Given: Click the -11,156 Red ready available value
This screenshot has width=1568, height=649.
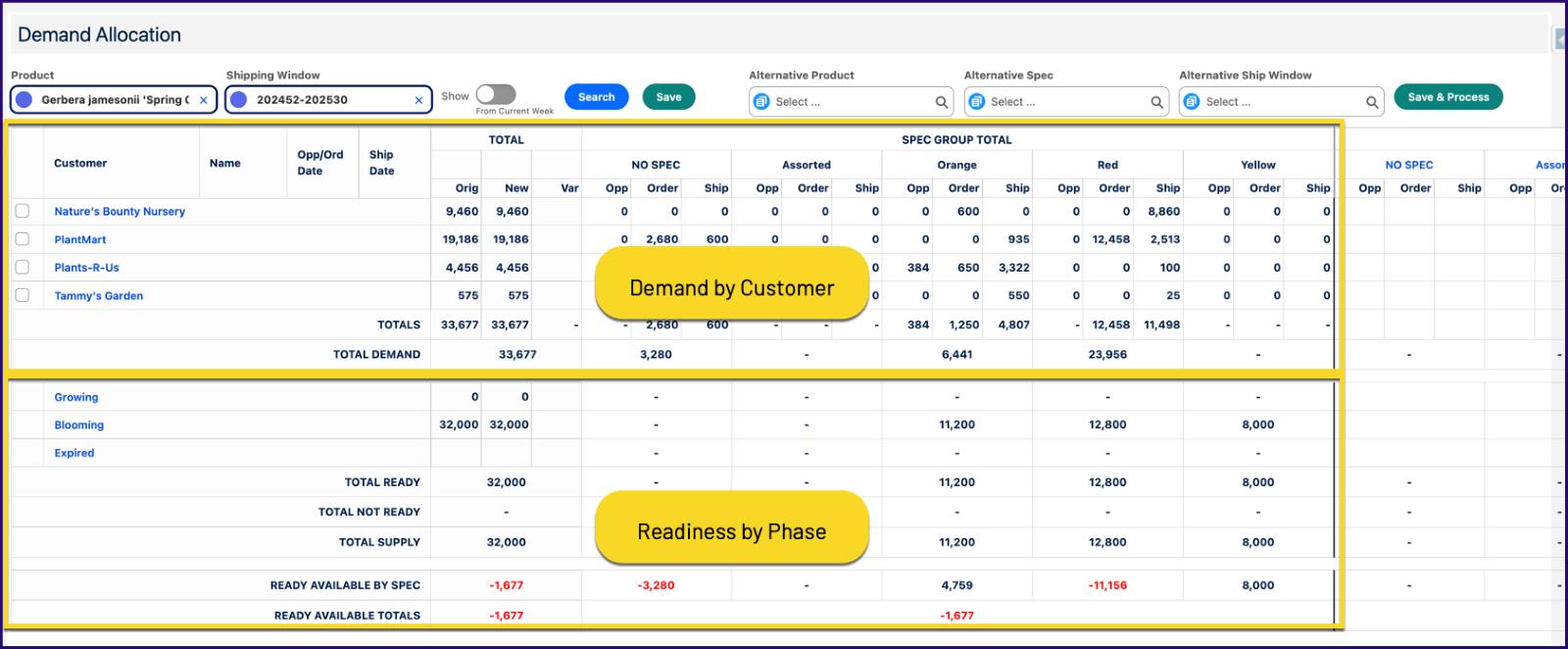Looking at the screenshot, I should tap(1107, 586).
